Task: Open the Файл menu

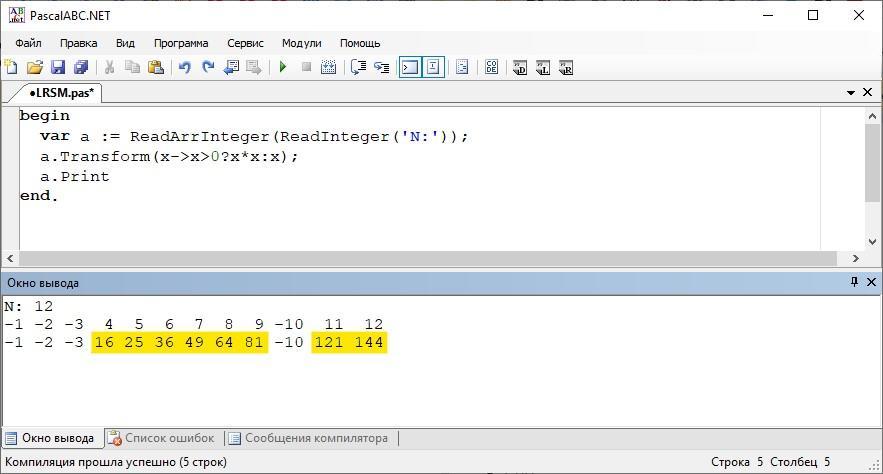Action: pos(28,43)
